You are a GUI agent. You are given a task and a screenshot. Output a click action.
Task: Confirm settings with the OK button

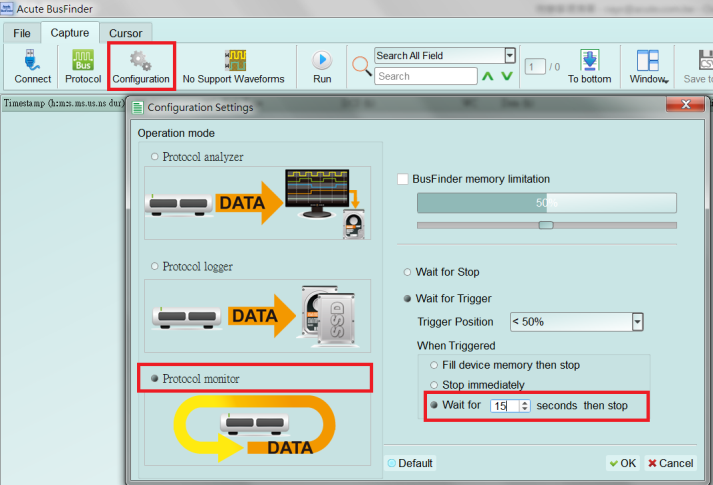pos(623,463)
